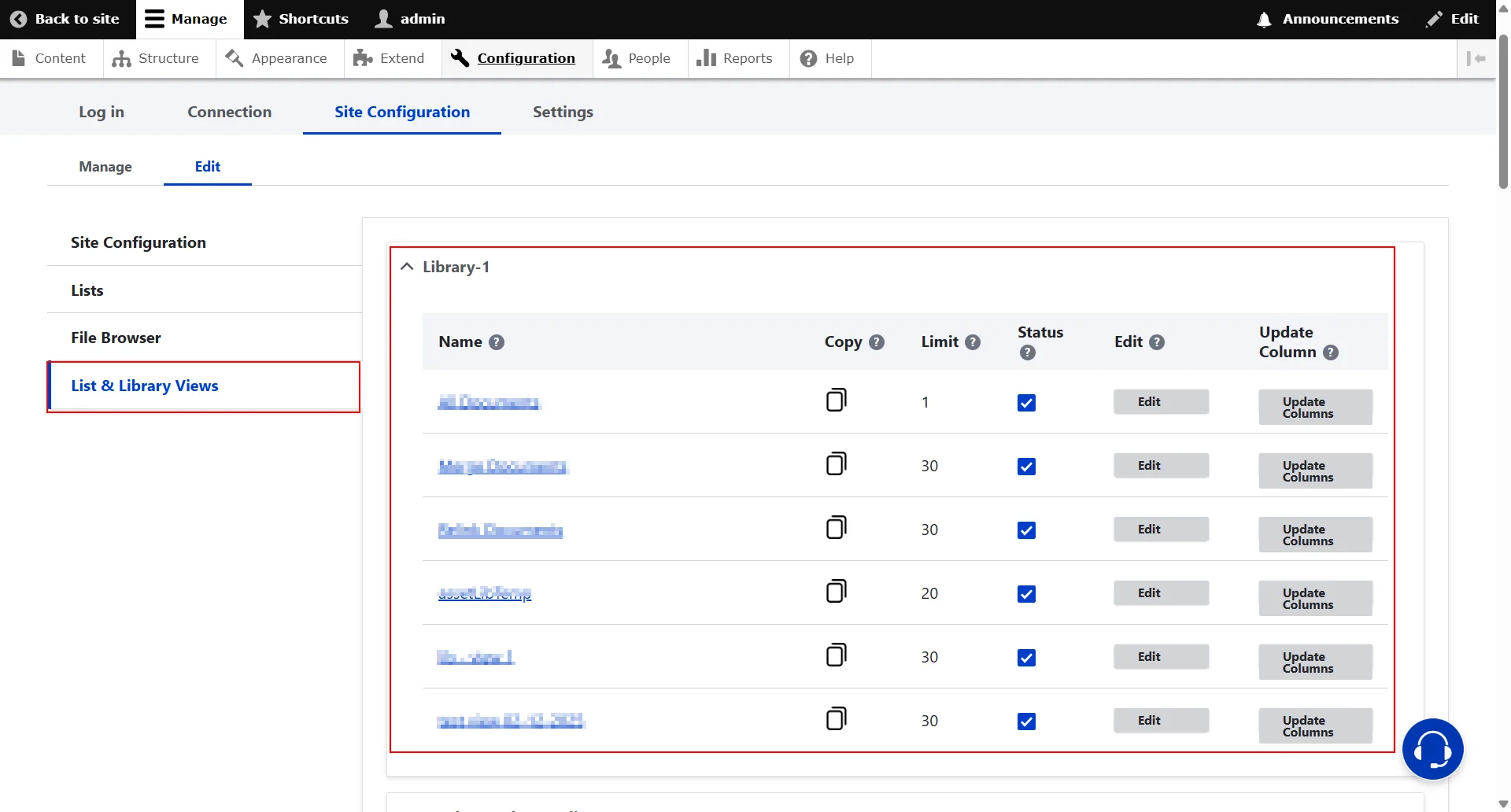Copy the assetLibTemp library view

(x=837, y=590)
